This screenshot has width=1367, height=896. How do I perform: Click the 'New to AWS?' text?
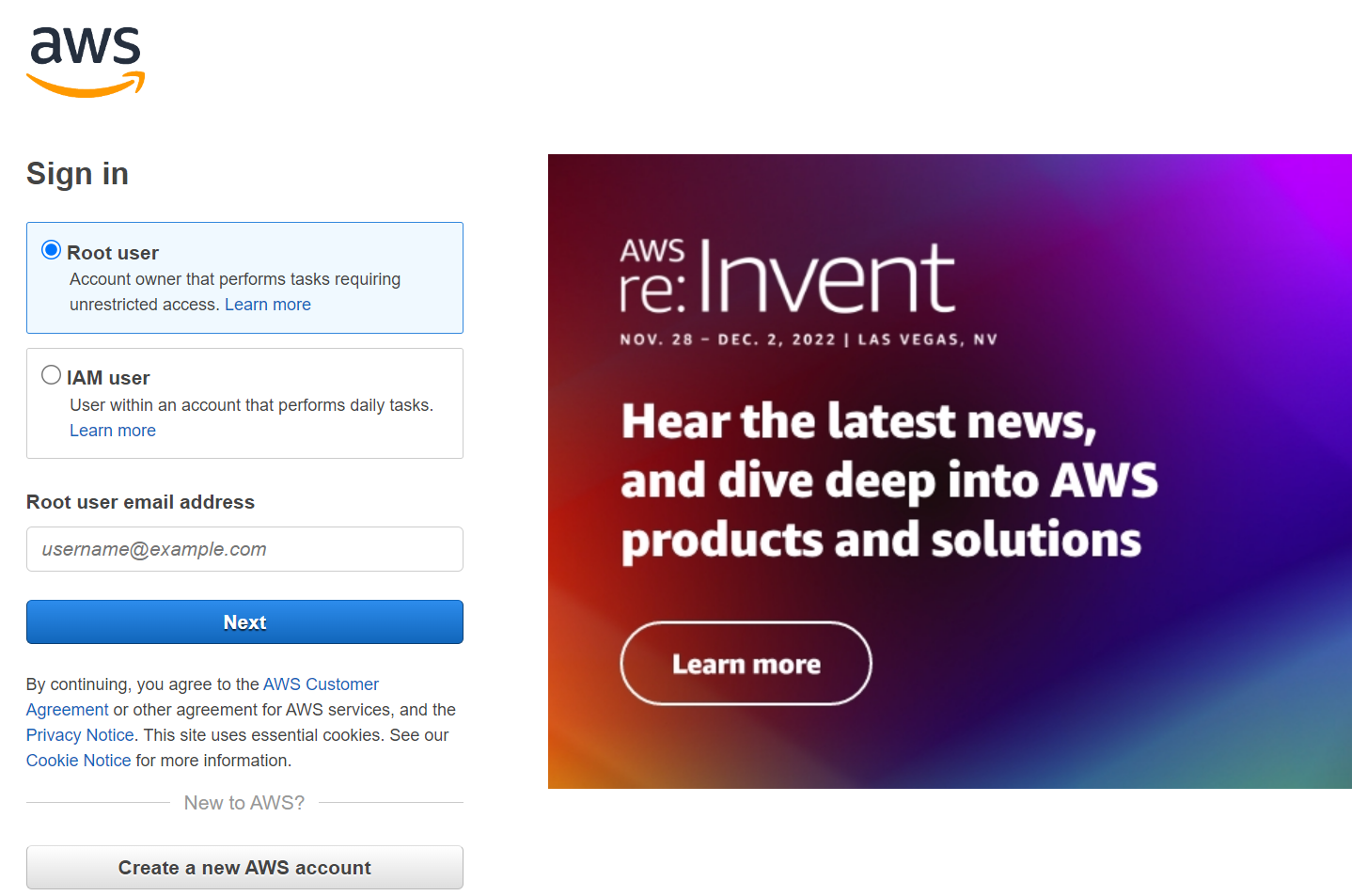point(244,803)
